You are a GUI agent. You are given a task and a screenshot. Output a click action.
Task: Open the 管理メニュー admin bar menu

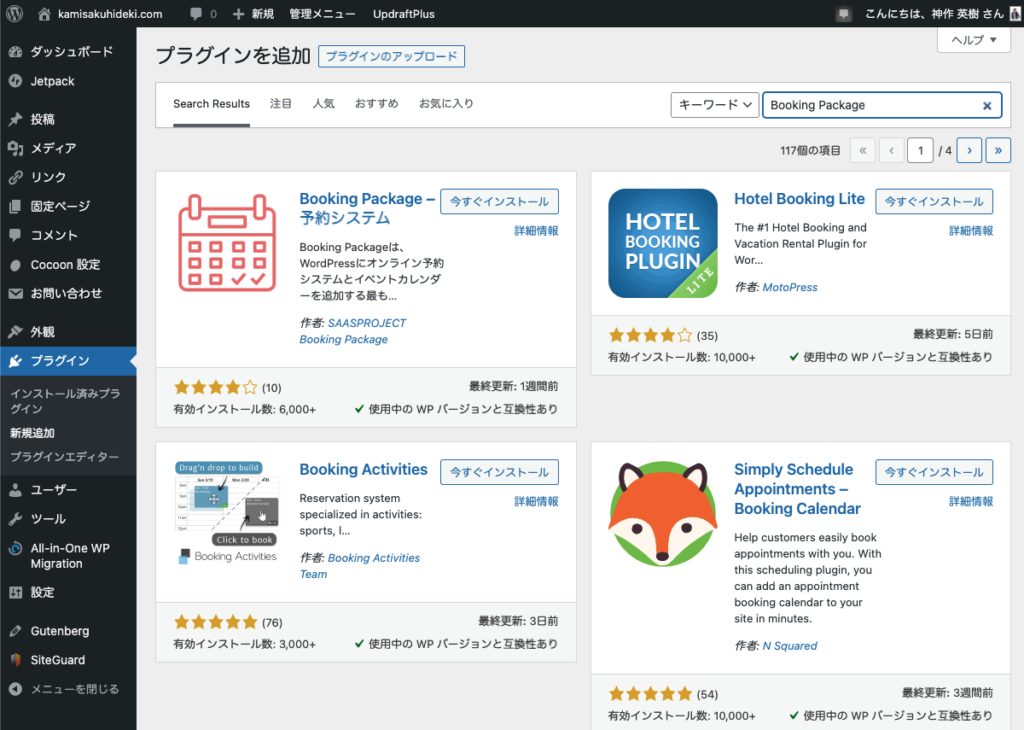coord(323,14)
